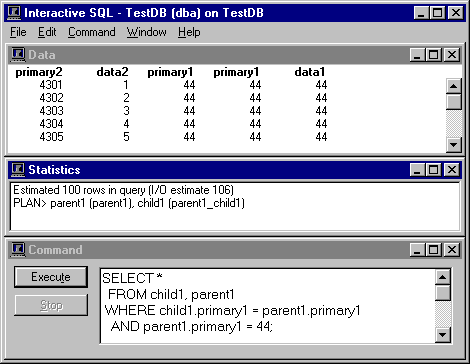Click the Data window title bar
470x364 pixels.
pos(234,55)
